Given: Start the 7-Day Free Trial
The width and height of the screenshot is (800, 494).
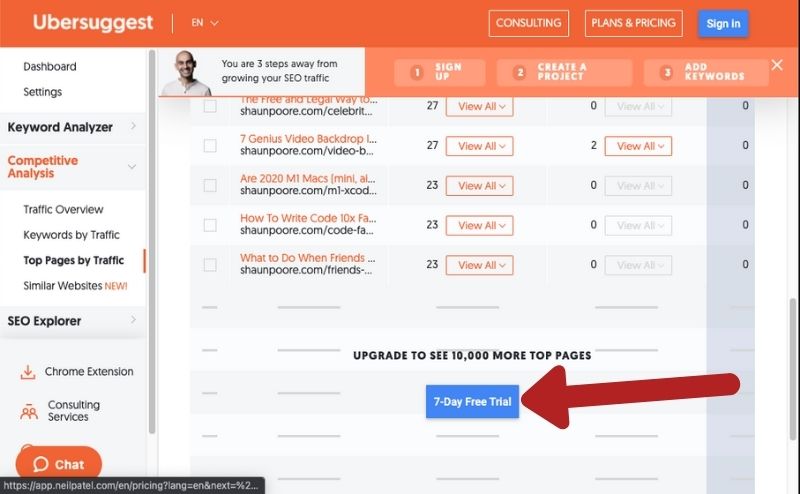Looking at the screenshot, I should tap(472, 402).
